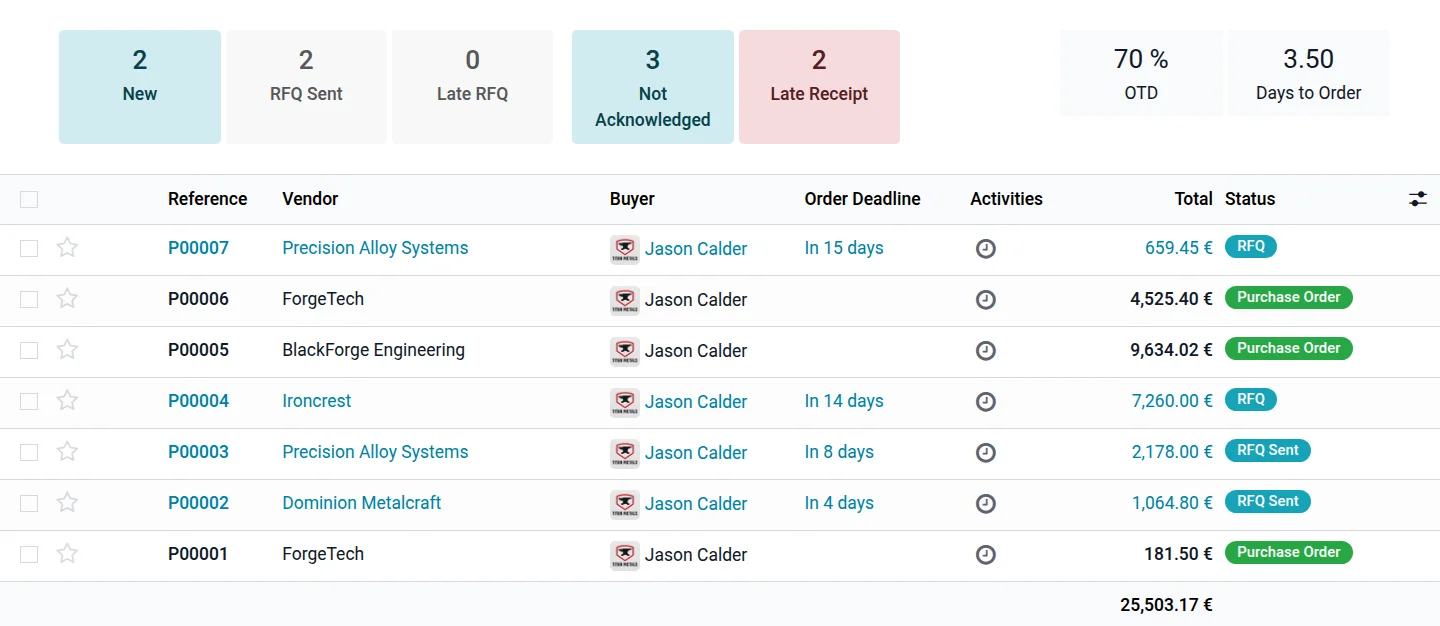Sort by the Vendor column header
This screenshot has height=626, width=1440.
pyautogui.click(x=310, y=199)
